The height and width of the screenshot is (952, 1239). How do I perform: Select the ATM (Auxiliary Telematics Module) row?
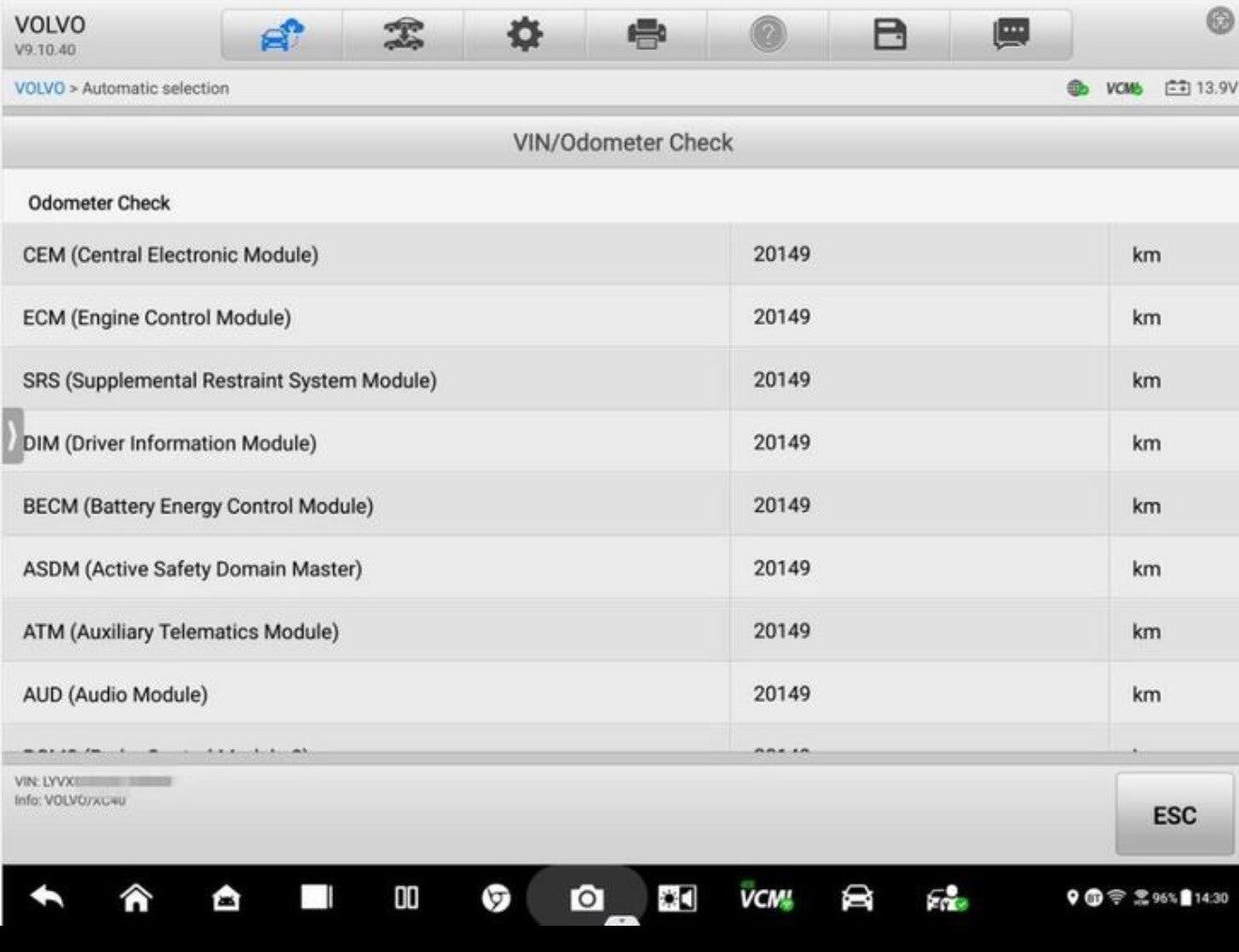coord(619,632)
